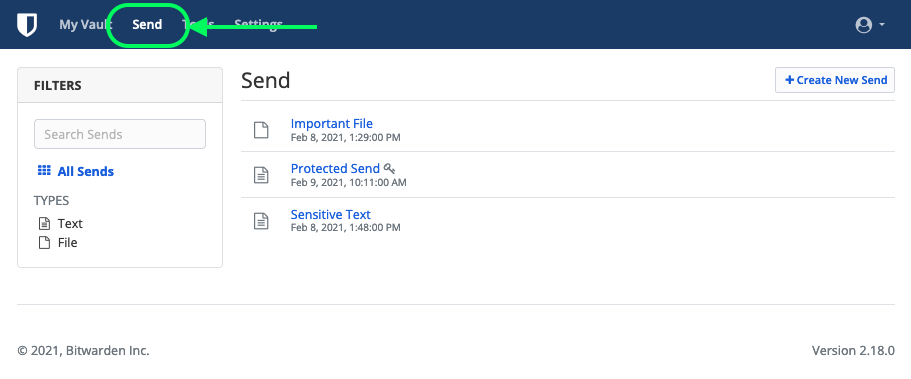Click Create New Send button
The height and width of the screenshot is (379, 911).
pos(835,80)
